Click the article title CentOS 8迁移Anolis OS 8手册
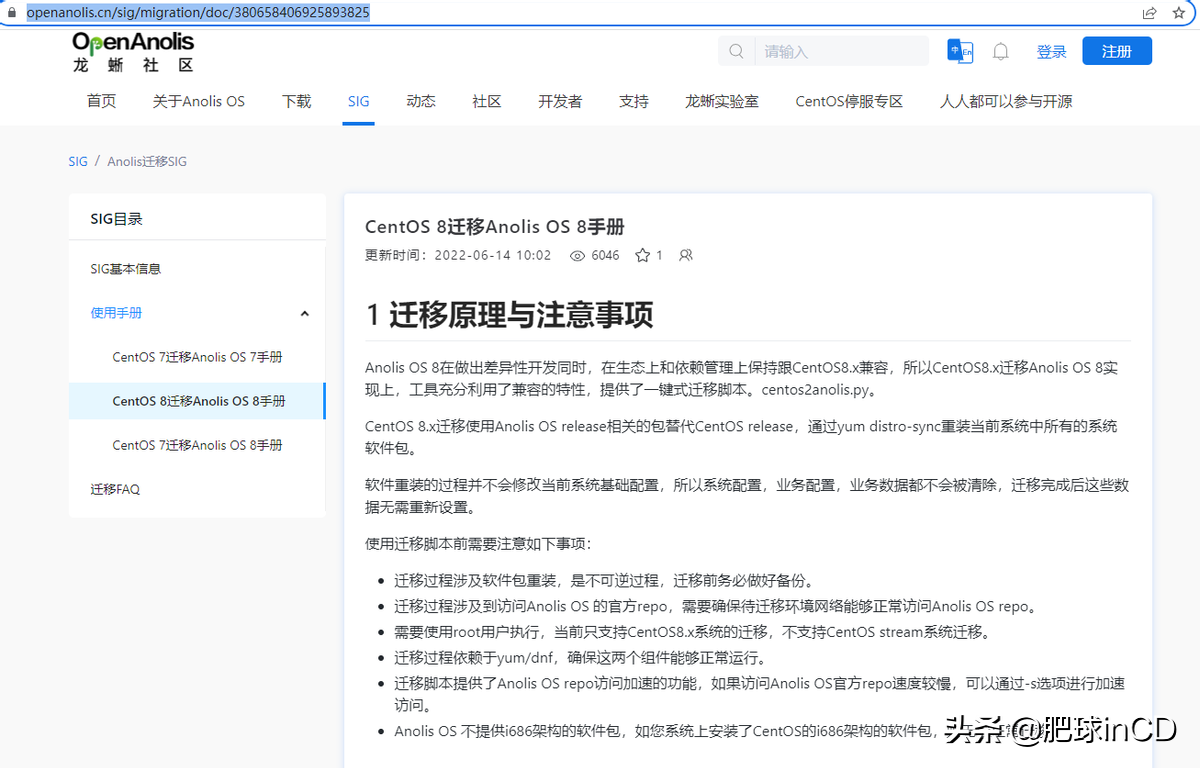Screen dimensions: 1200x768 tap(495, 227)
